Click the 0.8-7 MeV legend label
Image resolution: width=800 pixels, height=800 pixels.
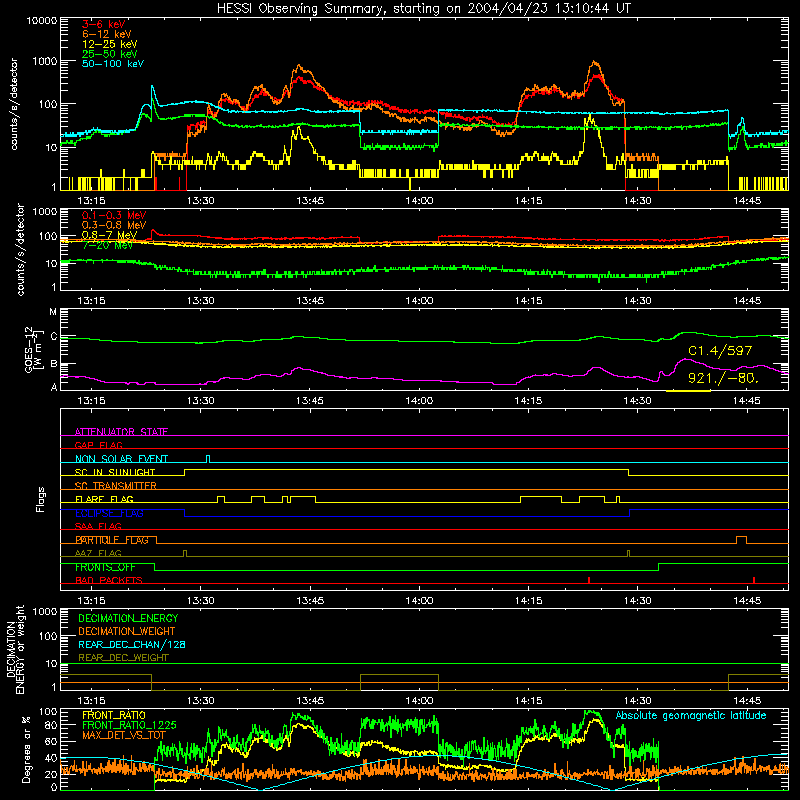pyautogui.click(x=109, y=235)
